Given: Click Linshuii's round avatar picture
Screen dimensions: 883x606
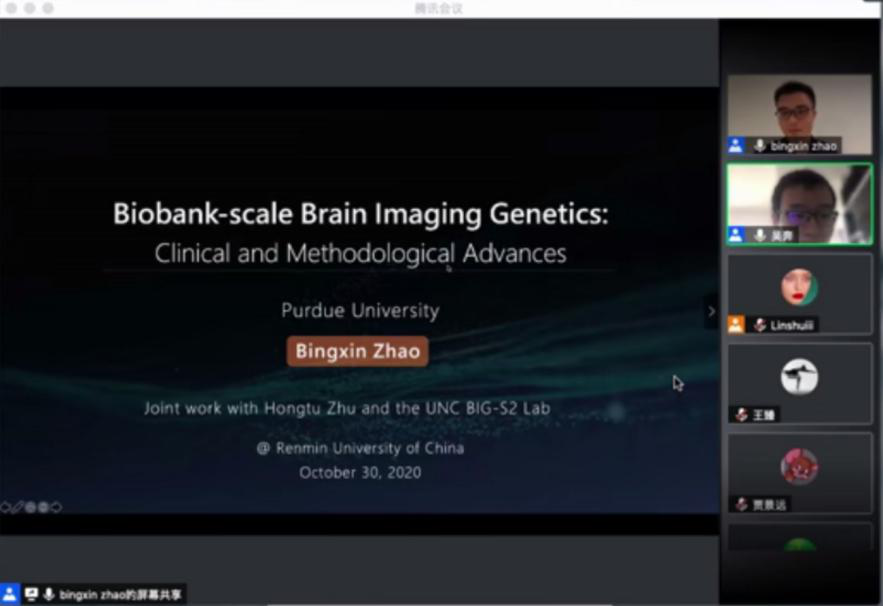Looking at the screenshot, I should pos(799,288).
